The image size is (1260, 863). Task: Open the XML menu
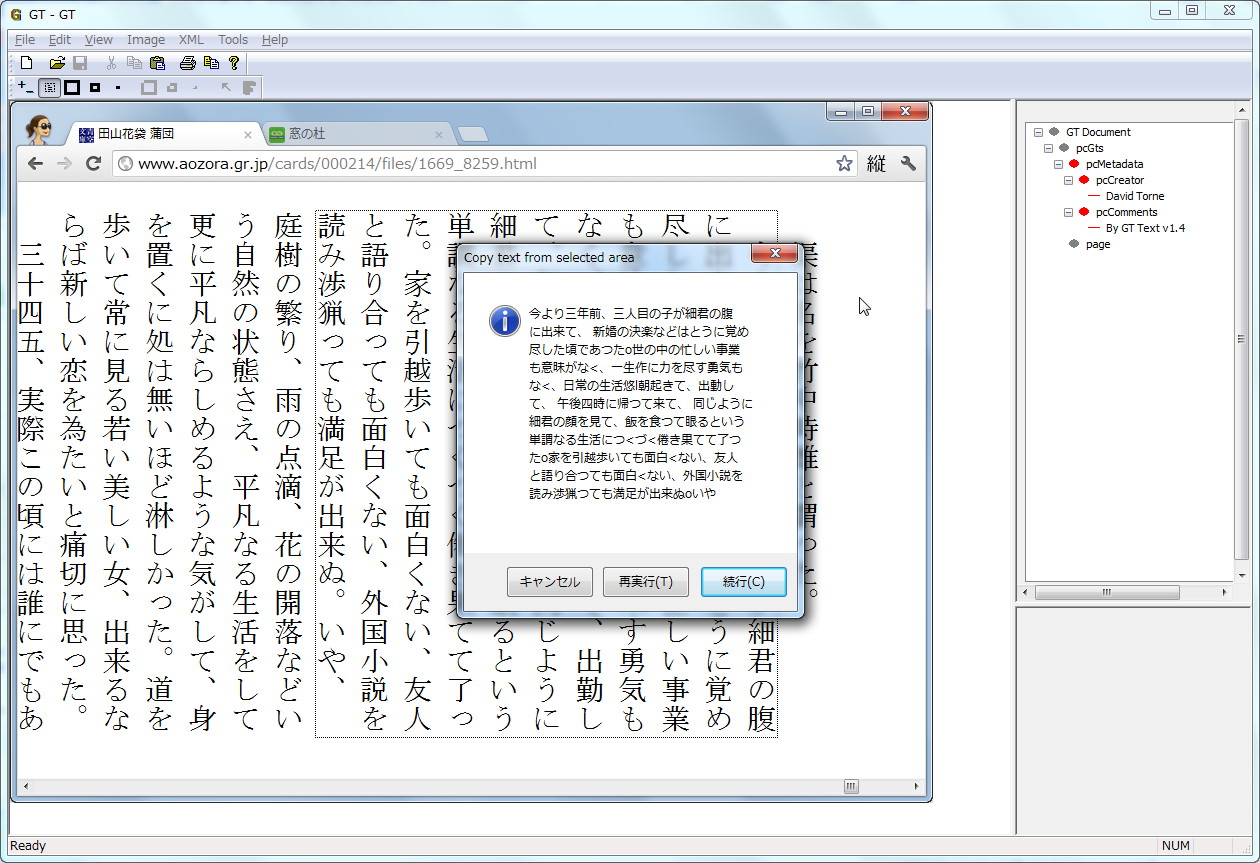[x=190, y=39]
